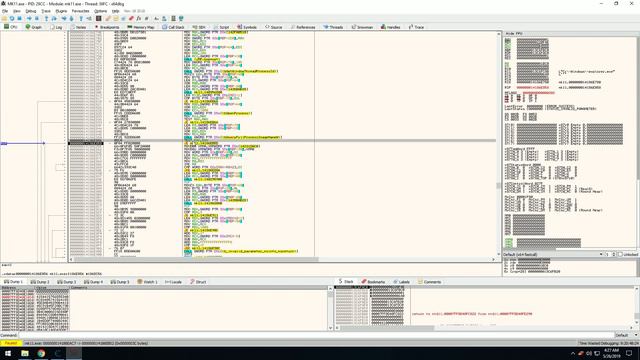Click the Pause toolbar icon
Viewport: 640px width, 360px height.
point(37,18)
